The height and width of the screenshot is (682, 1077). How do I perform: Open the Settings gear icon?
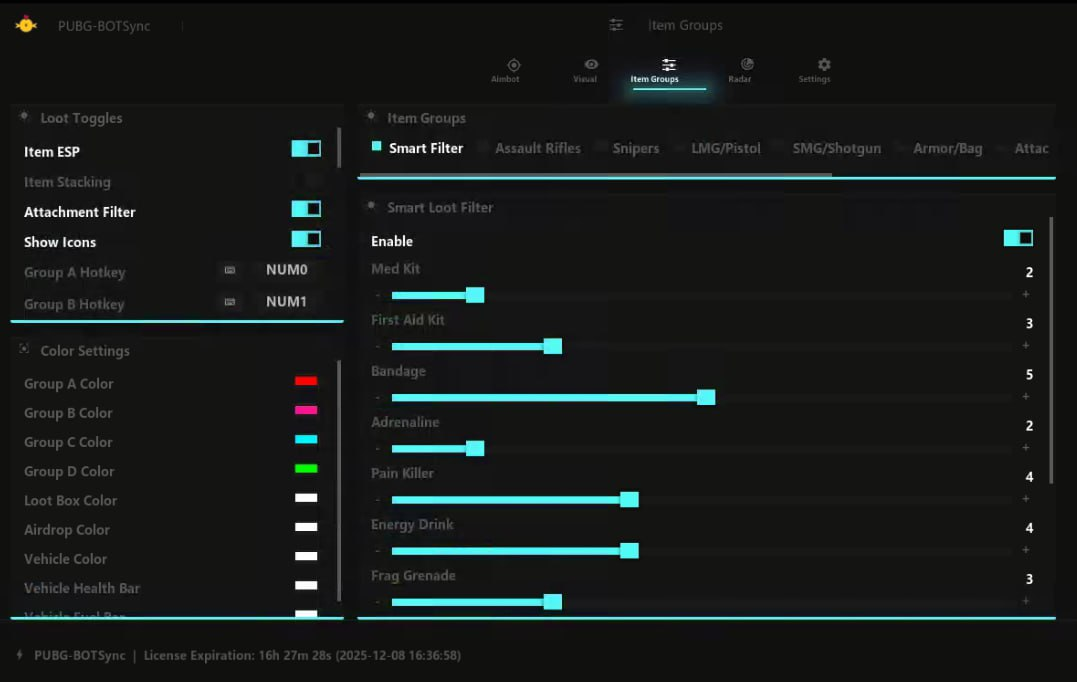tap(824, 65)
